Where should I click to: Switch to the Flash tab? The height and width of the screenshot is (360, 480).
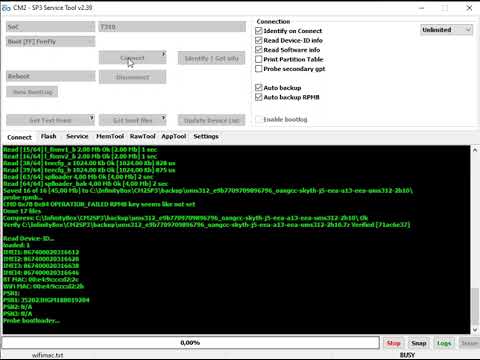[48, 136]
